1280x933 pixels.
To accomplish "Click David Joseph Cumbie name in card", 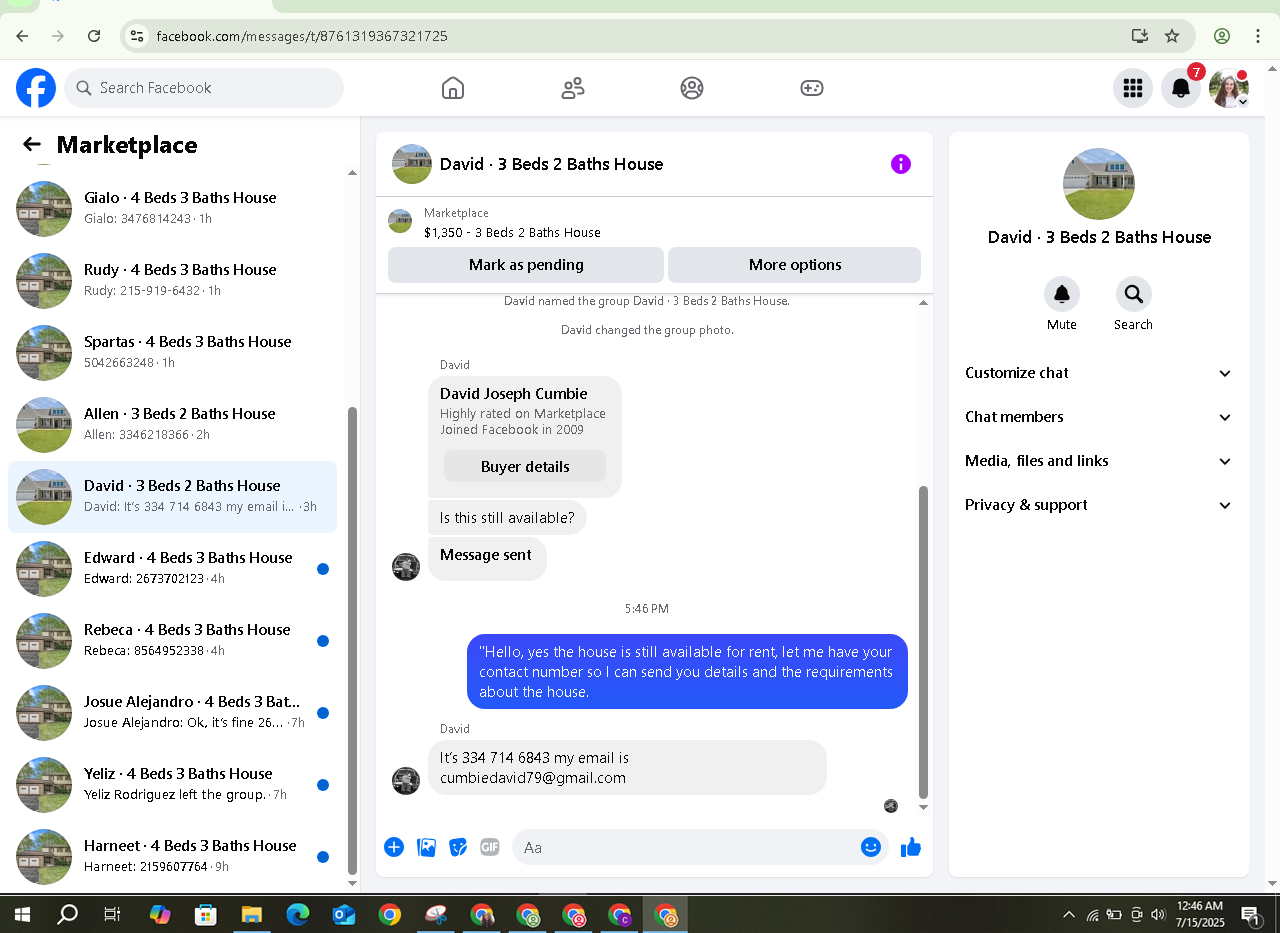I will (514, 394).
